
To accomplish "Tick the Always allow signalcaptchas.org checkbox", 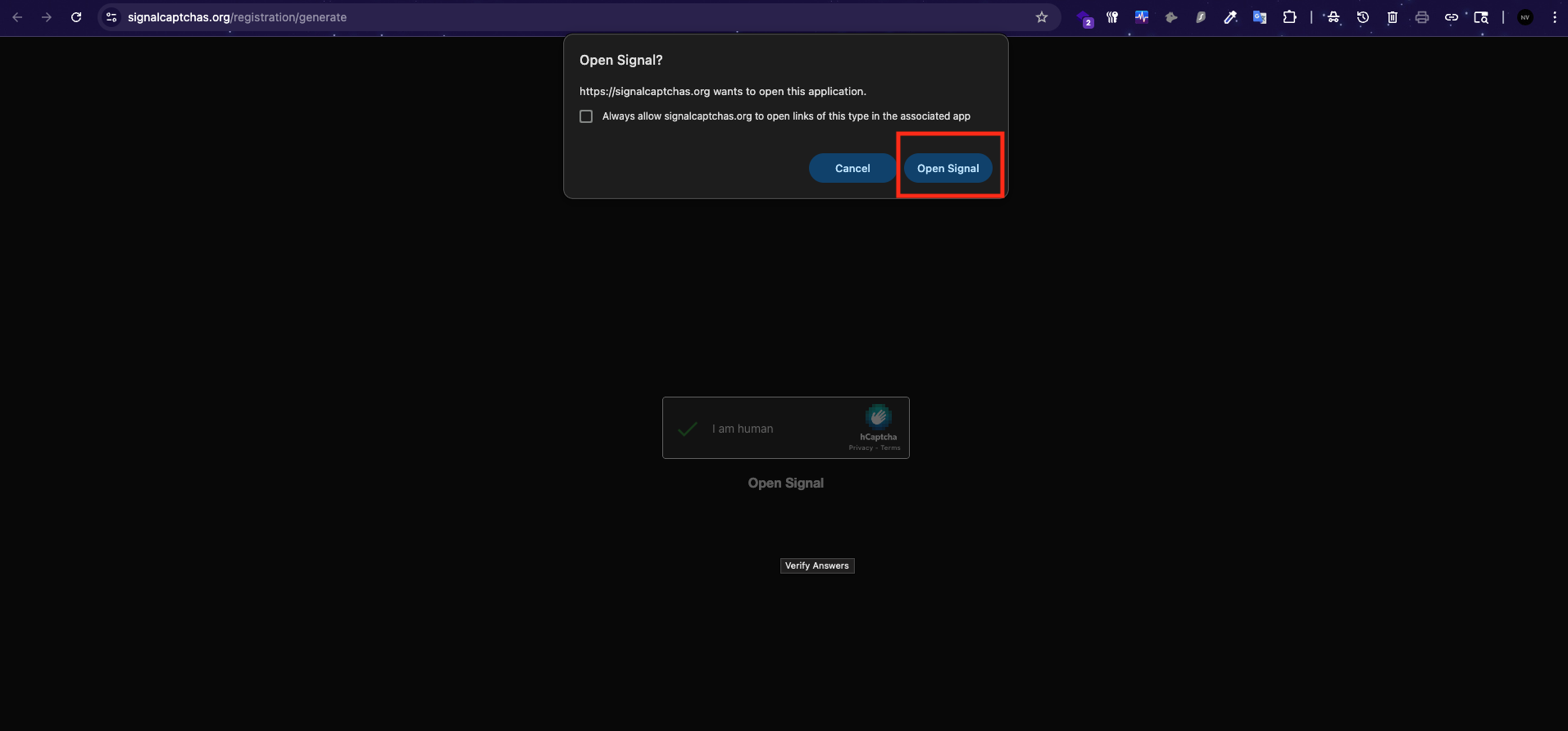I will 586,116.
